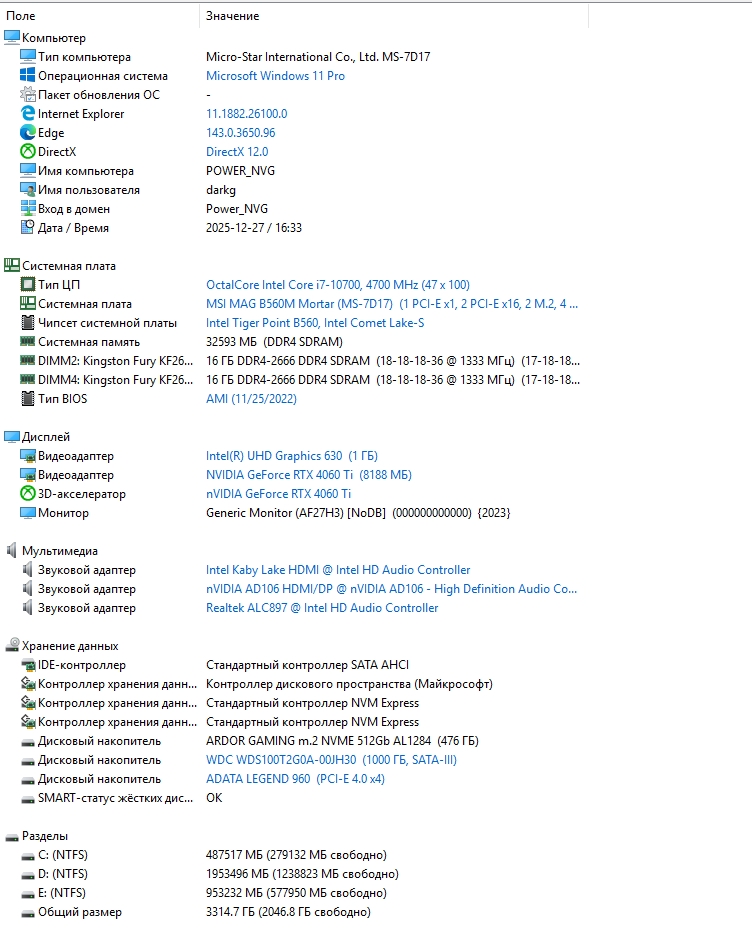Click the DIMM4 memory module icon

[27, 380]
